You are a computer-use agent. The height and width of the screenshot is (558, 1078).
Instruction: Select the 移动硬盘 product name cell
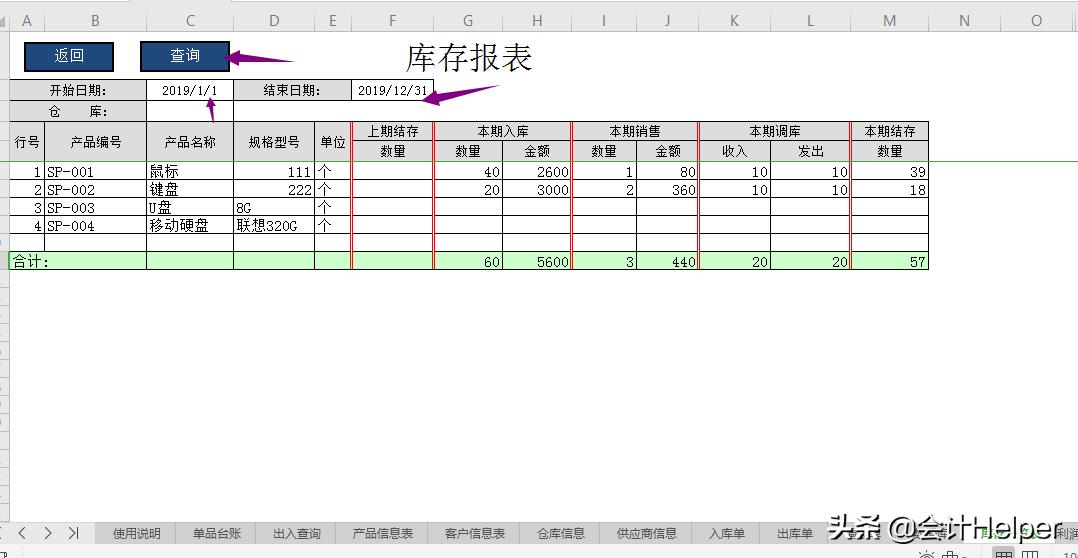[190, 225]
